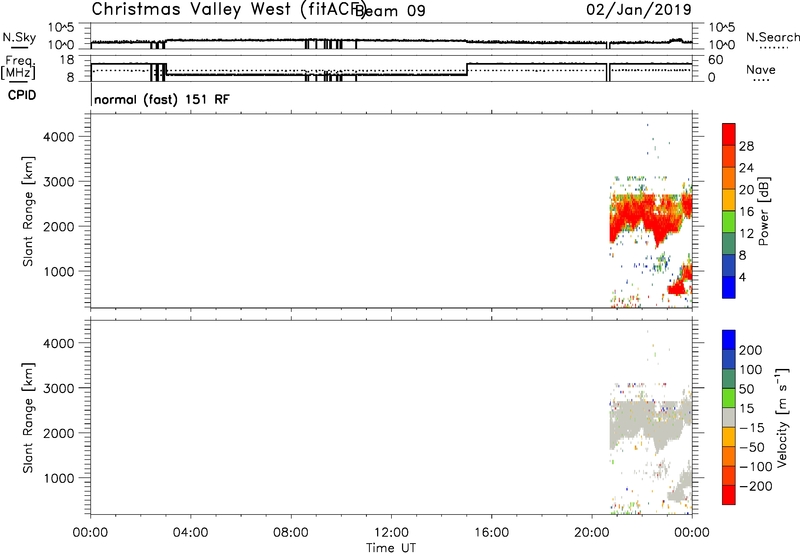
Task: Click the '04:00' time tick label
Action: [191, 533]
